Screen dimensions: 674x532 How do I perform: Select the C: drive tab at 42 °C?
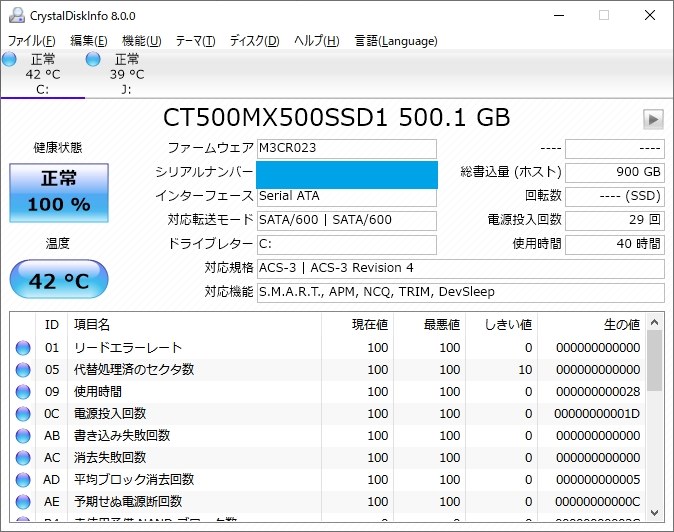43,74
